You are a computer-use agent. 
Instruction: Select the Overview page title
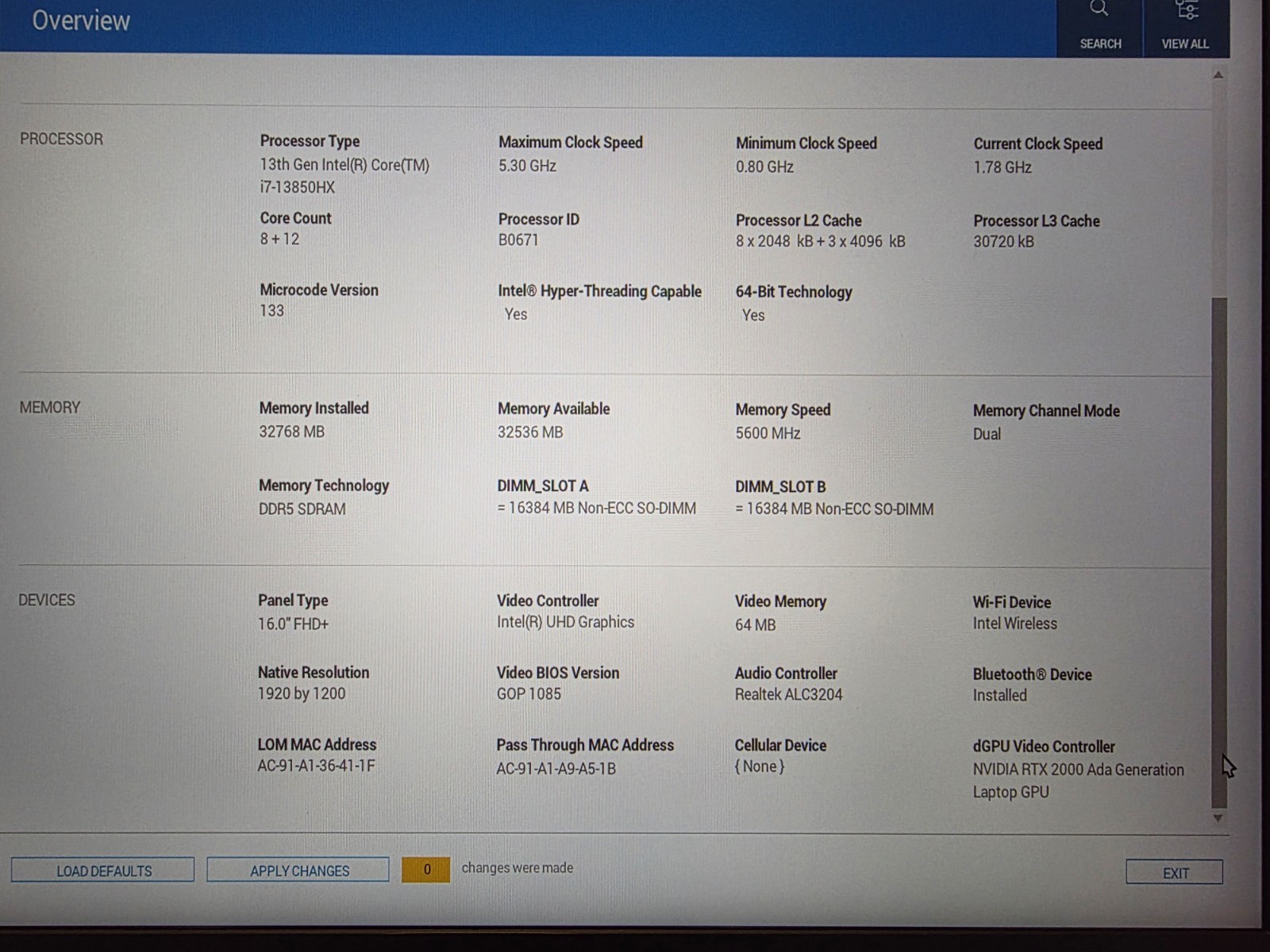(x=81, y=21)
